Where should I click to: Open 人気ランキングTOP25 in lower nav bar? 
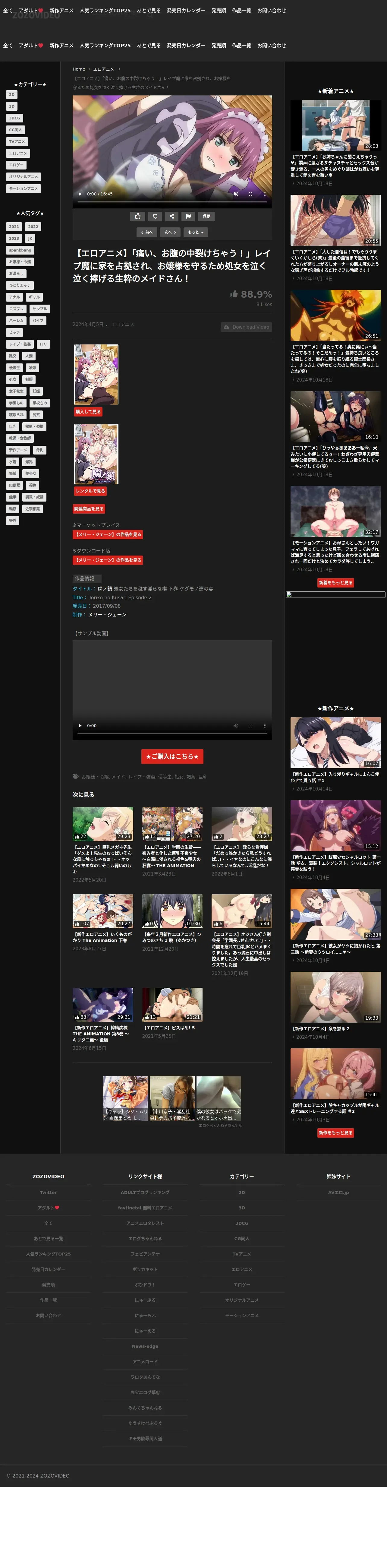point(105,46)
